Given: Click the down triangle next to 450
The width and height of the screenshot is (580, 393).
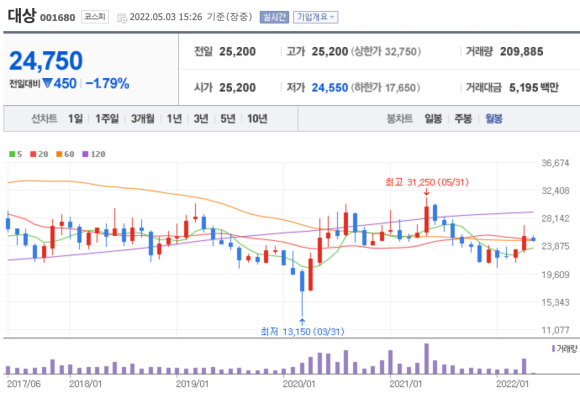Looking at the screenshot, I should click(x=47, y=83).
